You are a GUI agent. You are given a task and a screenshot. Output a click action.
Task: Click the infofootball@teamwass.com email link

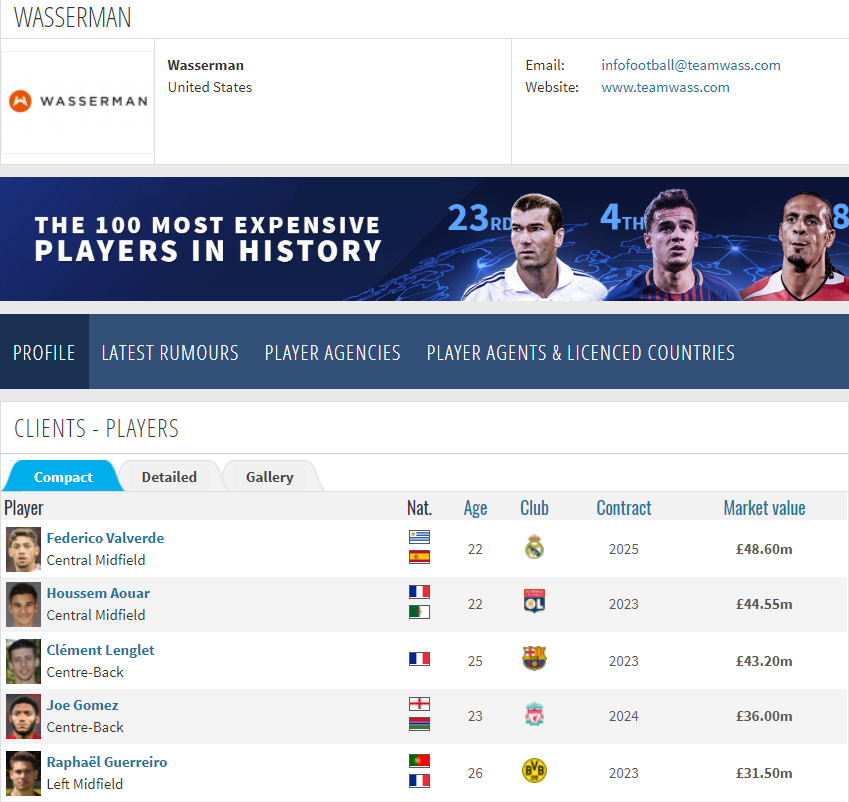coord(691,65)
